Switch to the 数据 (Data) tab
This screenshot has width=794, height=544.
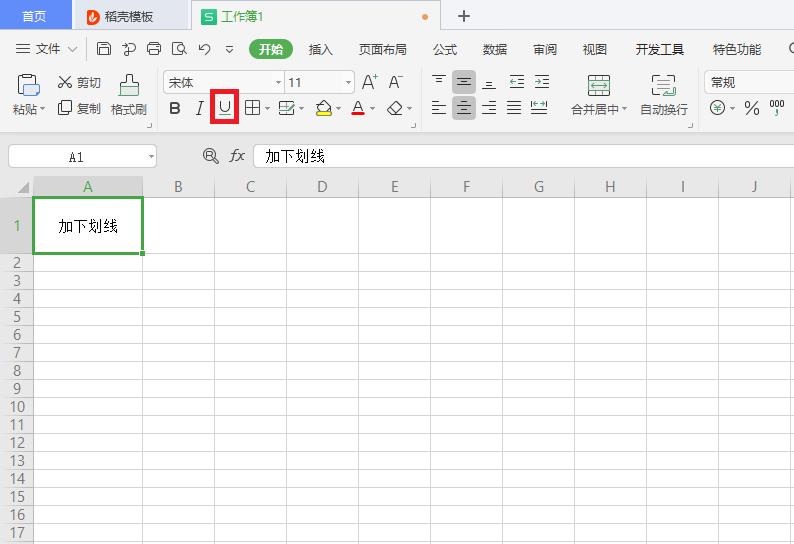point(495,49)
